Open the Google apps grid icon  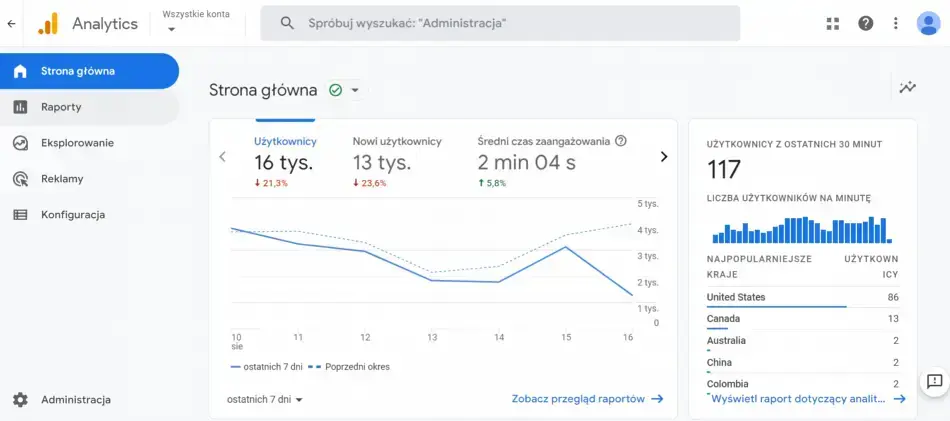point(833,23)
